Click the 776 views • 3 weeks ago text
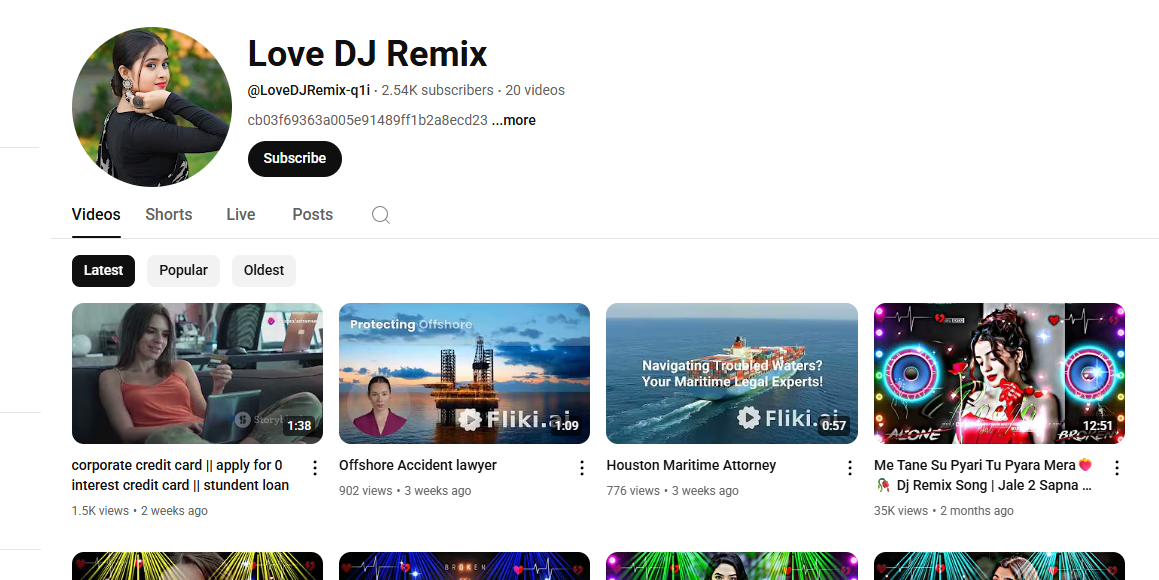 tap(673, 491)
